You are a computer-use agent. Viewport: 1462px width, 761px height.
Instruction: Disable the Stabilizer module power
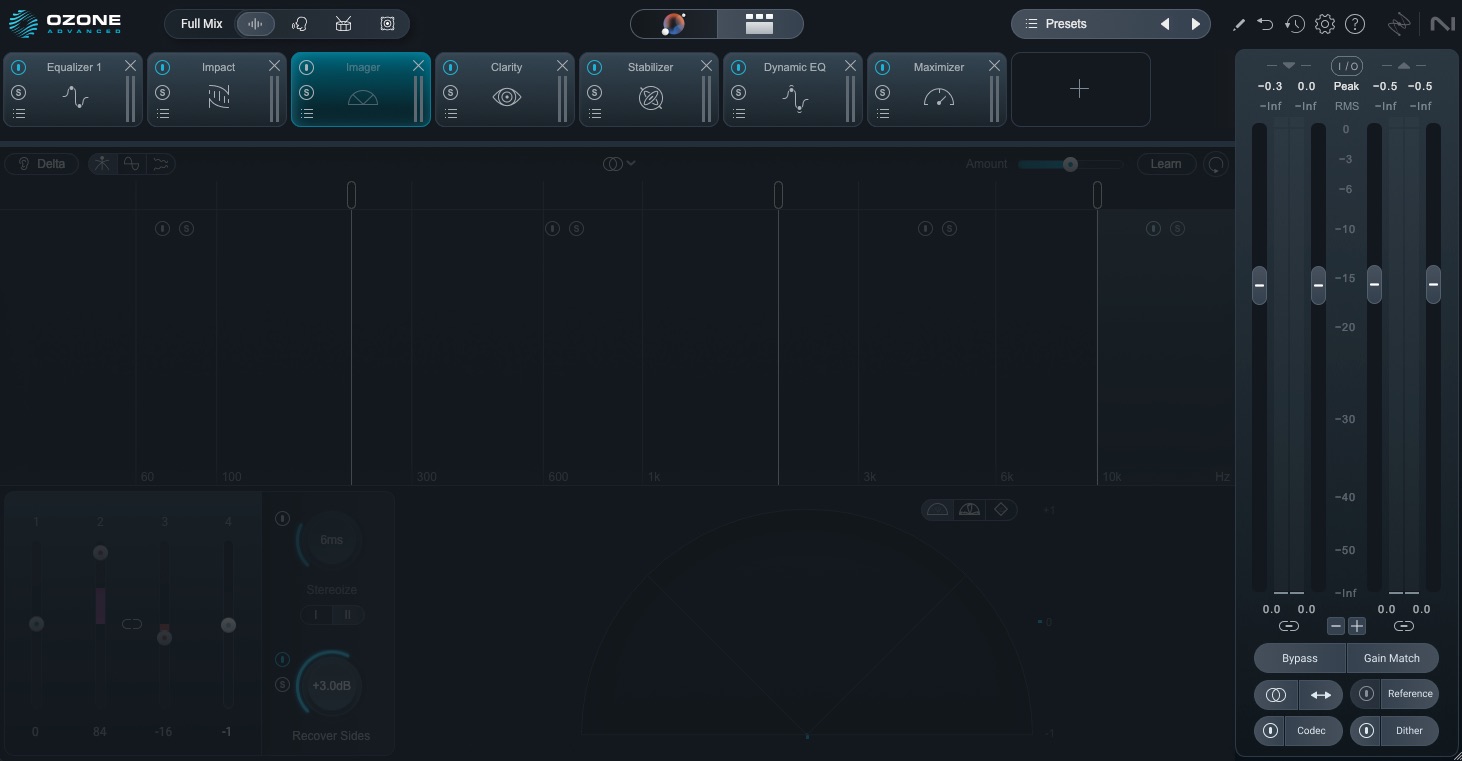pyautogui.click(x=595, y=67)
